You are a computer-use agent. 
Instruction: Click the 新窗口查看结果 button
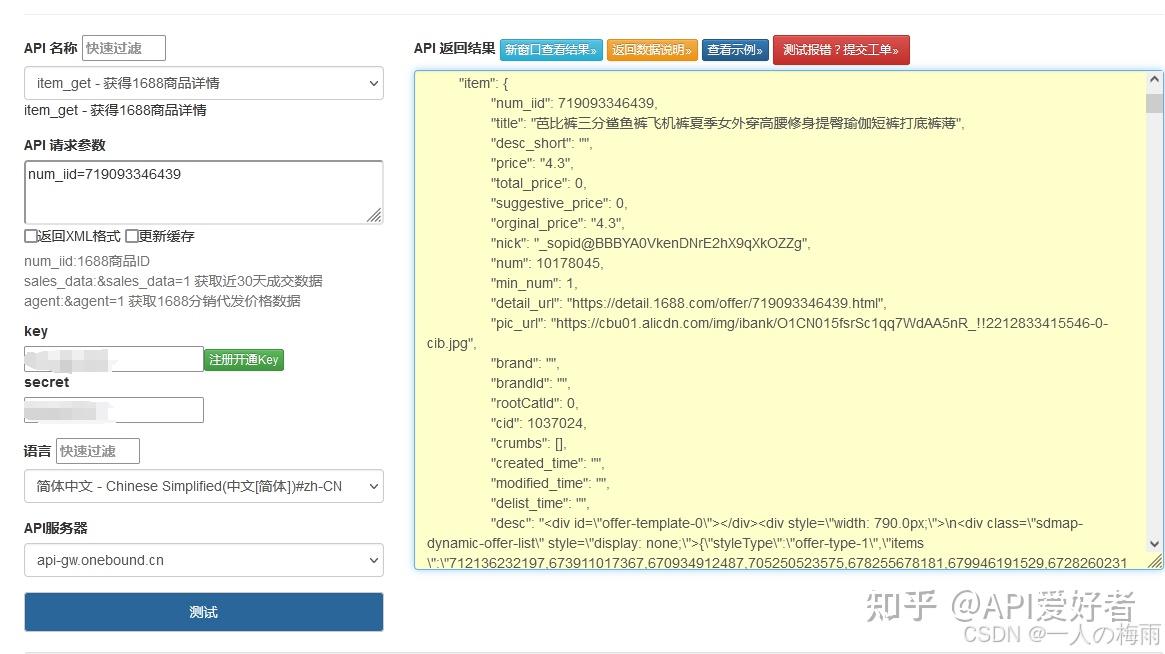(x=550, y=48)
